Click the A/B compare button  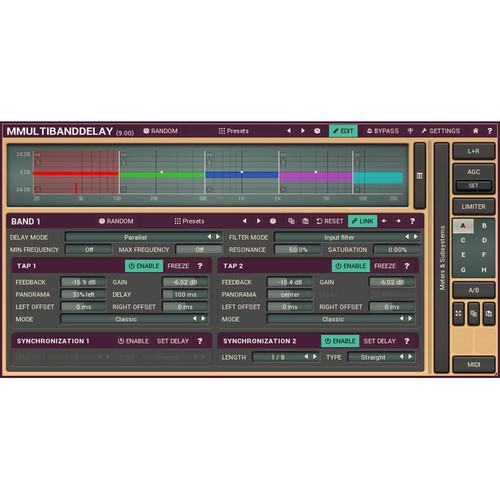(x=473, y=290)
